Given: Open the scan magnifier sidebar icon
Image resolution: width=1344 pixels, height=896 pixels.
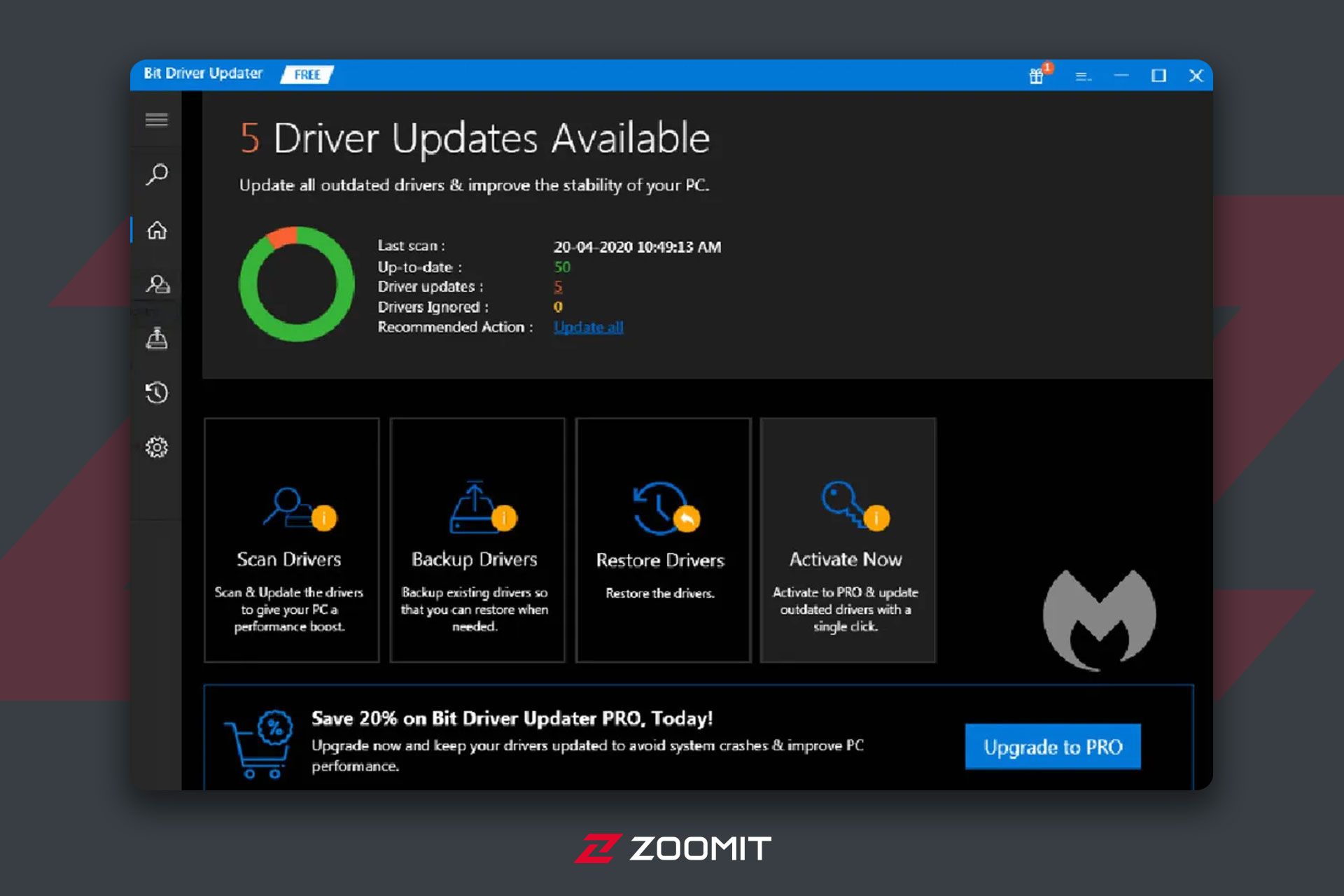Looking at the screenshot, I should [x=157, y=174].
